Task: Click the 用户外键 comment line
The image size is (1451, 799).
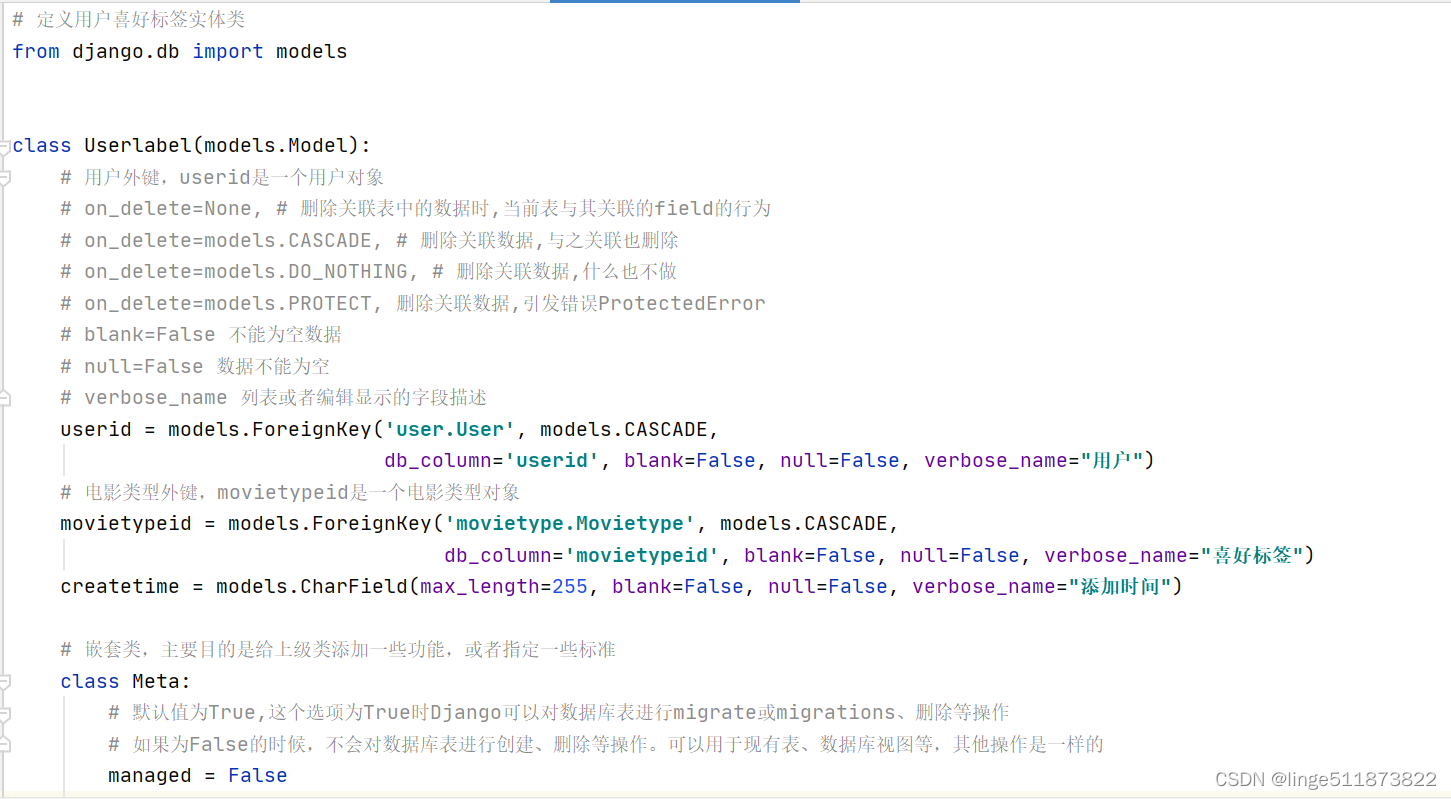Action: 222,178
